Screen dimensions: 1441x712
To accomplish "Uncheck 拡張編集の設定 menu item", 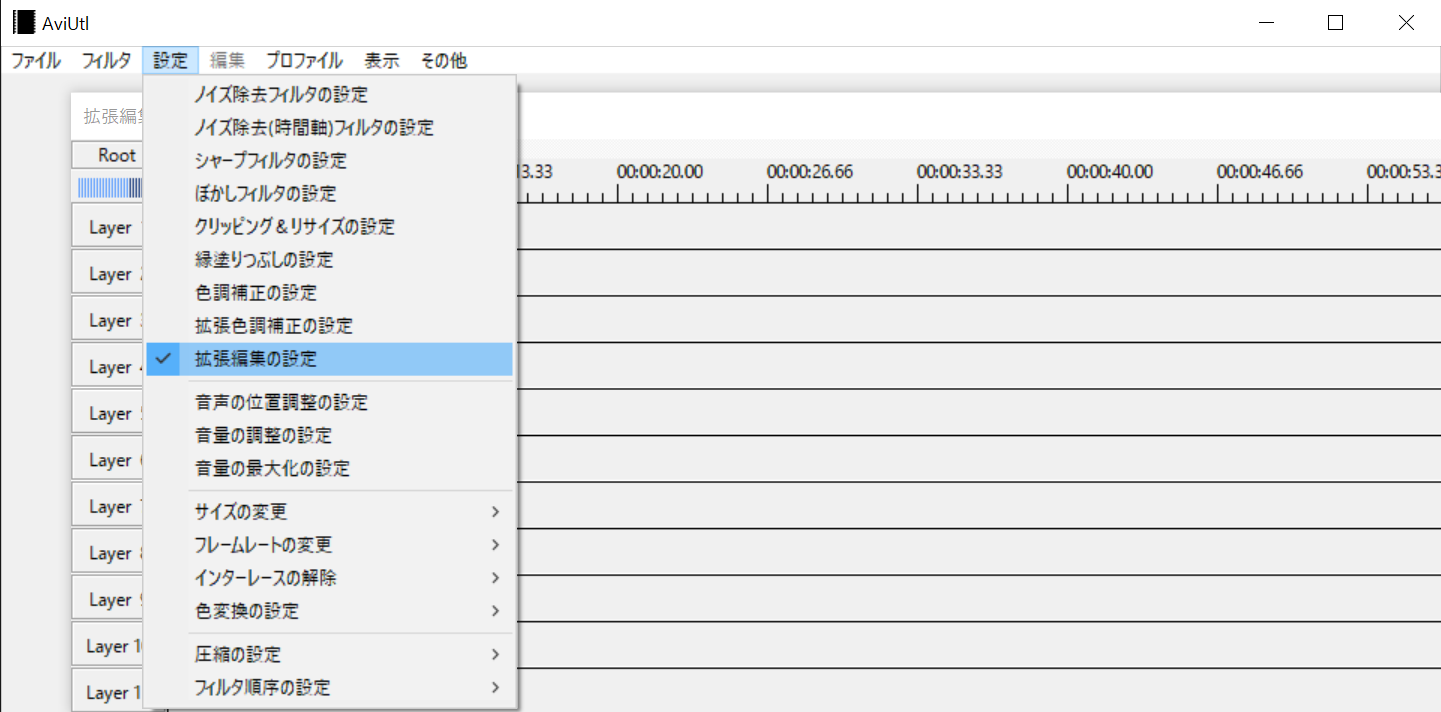I will click(329, 359).
